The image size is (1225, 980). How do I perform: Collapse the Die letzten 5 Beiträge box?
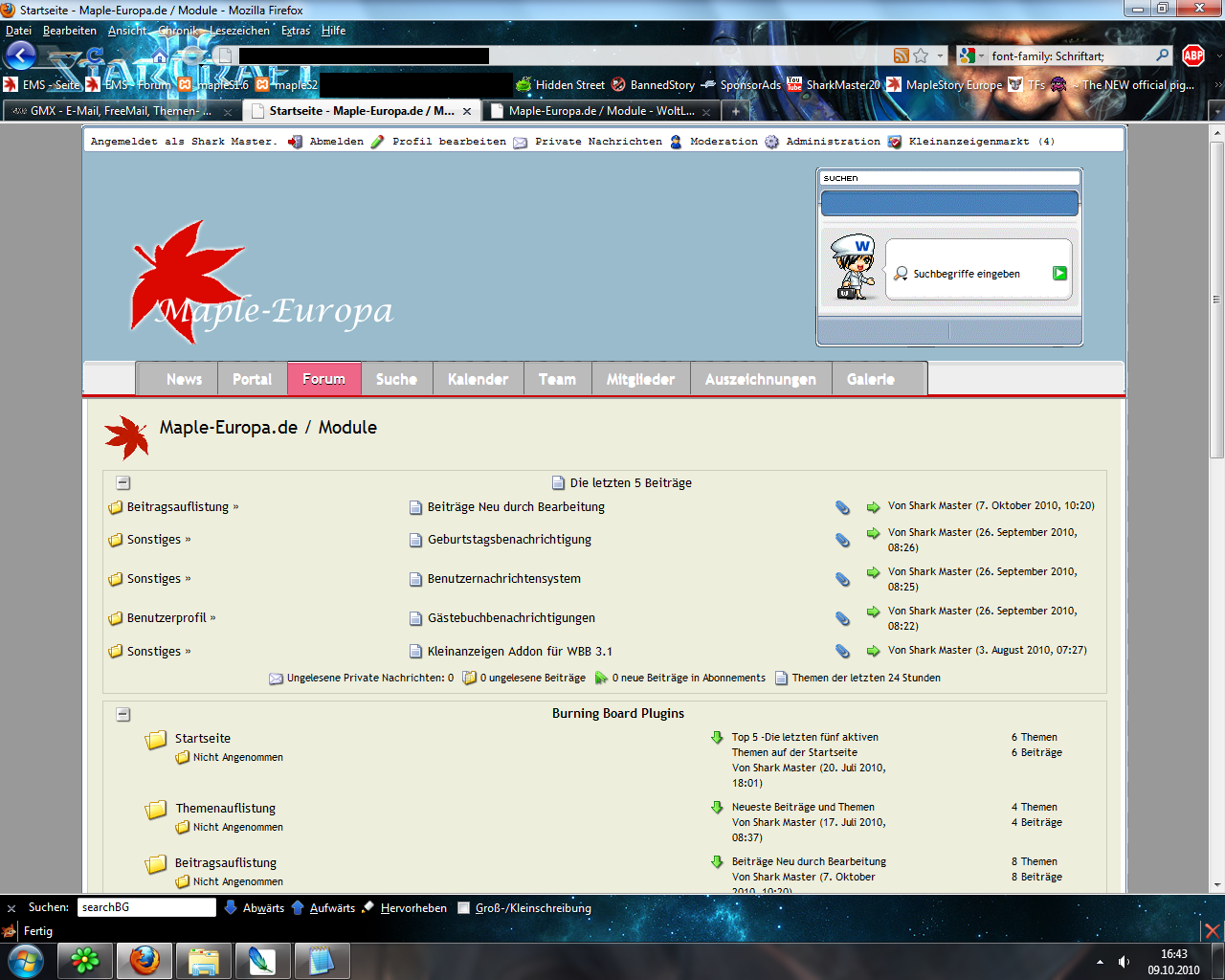coord(123,483)
